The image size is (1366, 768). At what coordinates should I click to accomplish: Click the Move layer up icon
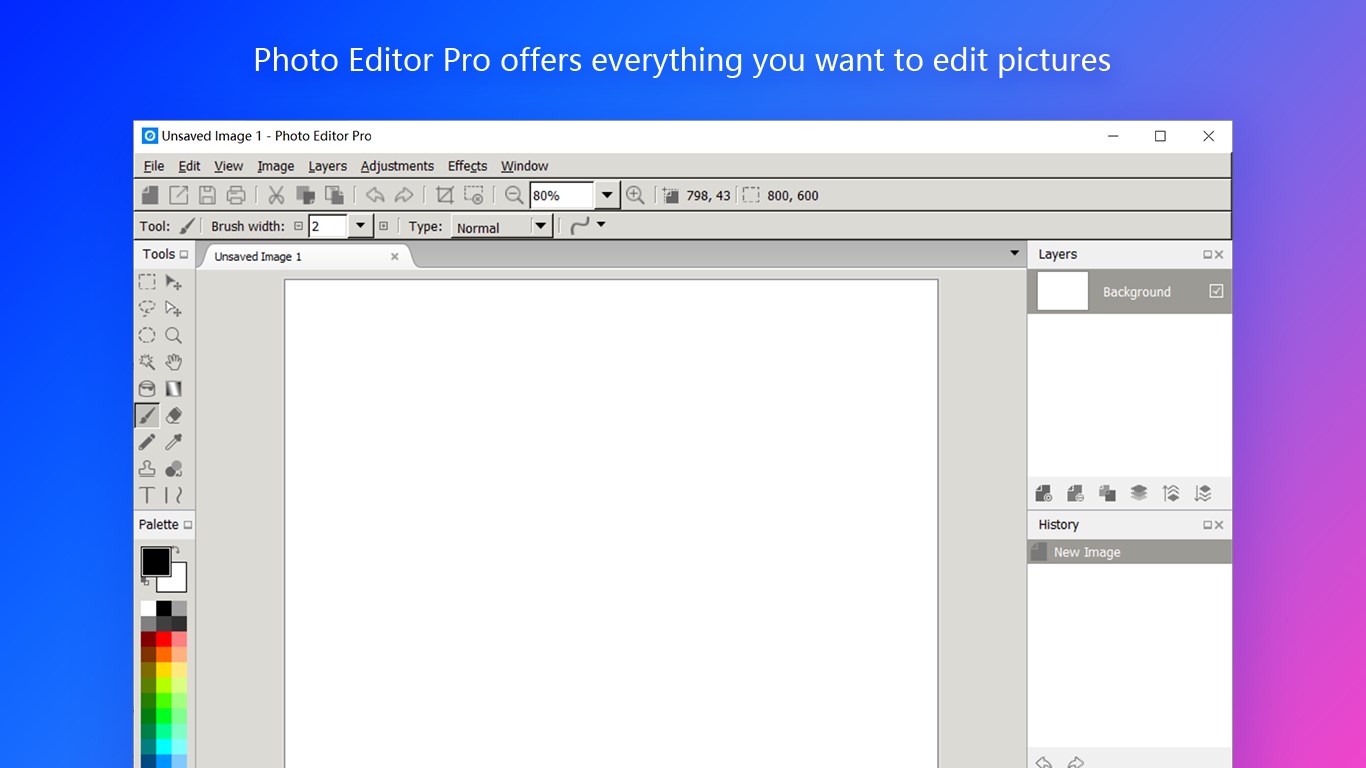click(1171, 493)
